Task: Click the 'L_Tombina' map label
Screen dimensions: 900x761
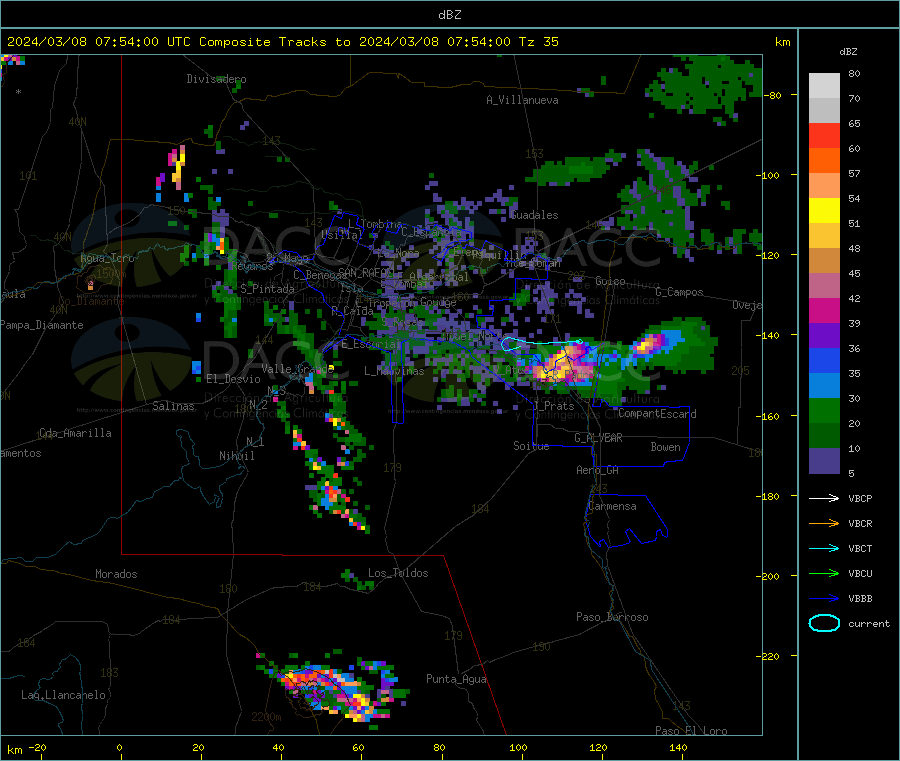Action: (375, 224)
